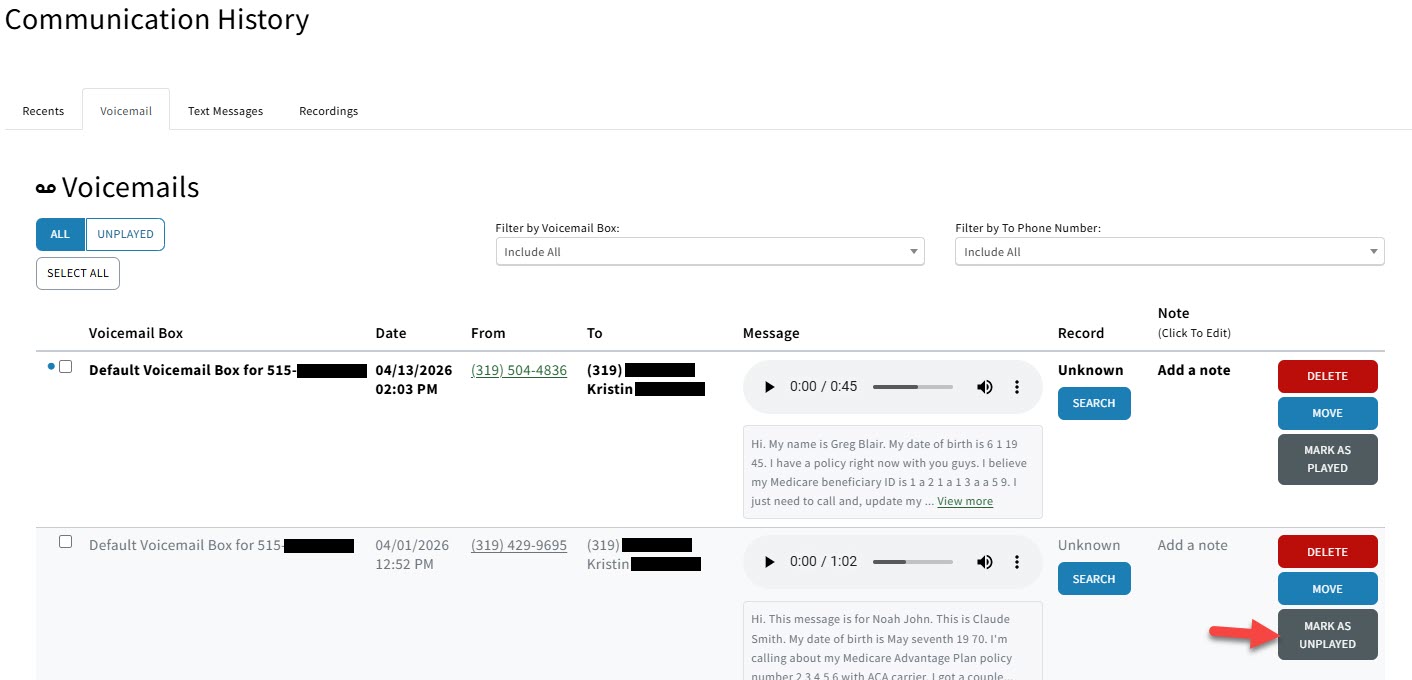Open the Filter by To Phone Number dropdown
Image resolution: width=1412 pixels, height=680 pixels.
tap(1170, 252)
